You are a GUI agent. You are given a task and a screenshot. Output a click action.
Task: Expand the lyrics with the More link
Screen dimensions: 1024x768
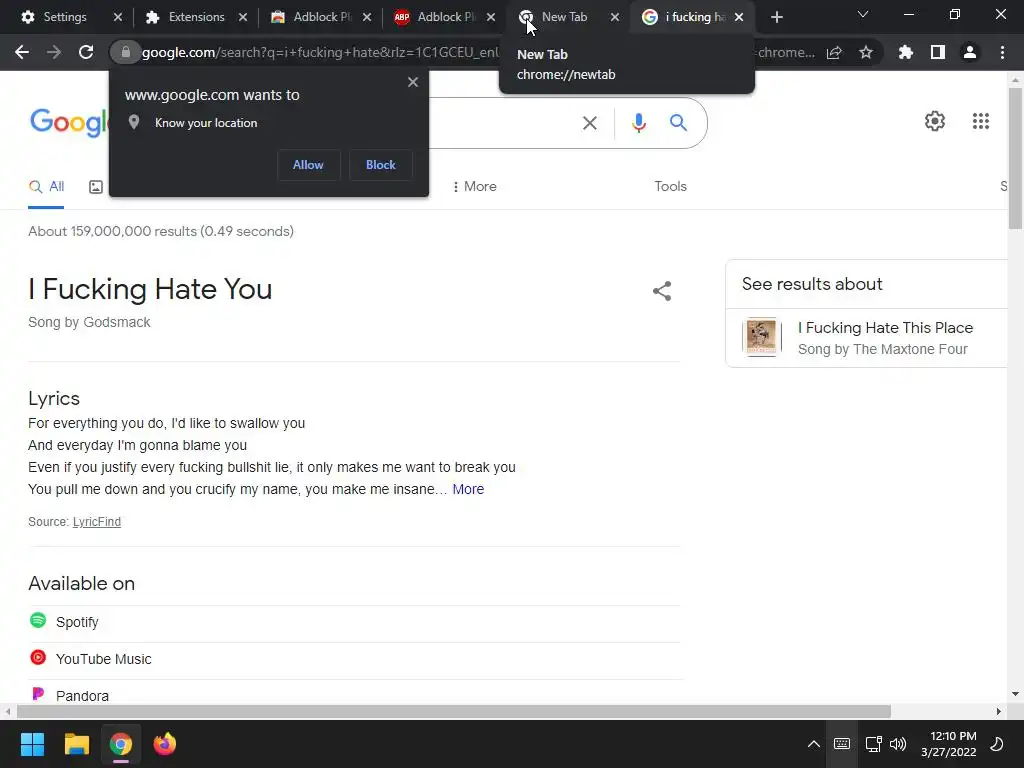pyautogui.click(x=468, y=489)
